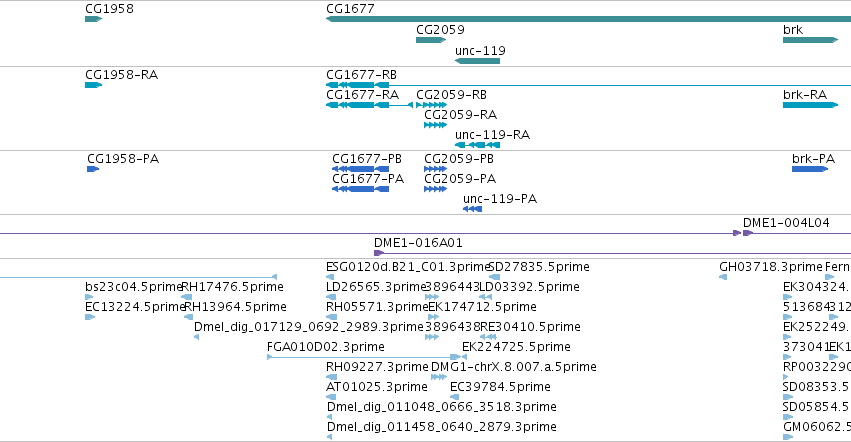The image size is (851, 442).
Task: Click the Dmel_dig_011048_0666_3518.3prime label
Action: (441, 408)
